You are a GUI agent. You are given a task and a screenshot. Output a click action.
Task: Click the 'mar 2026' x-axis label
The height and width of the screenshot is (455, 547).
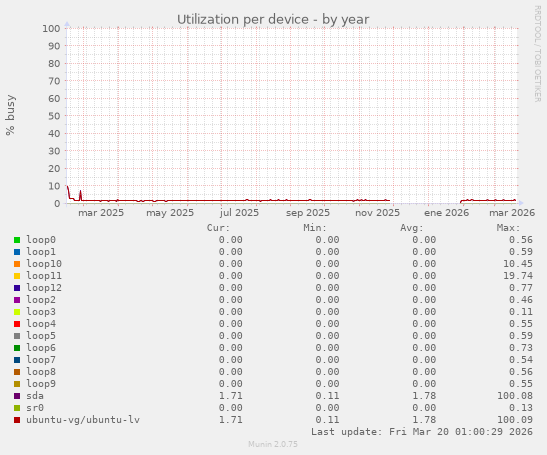point(512,213)
